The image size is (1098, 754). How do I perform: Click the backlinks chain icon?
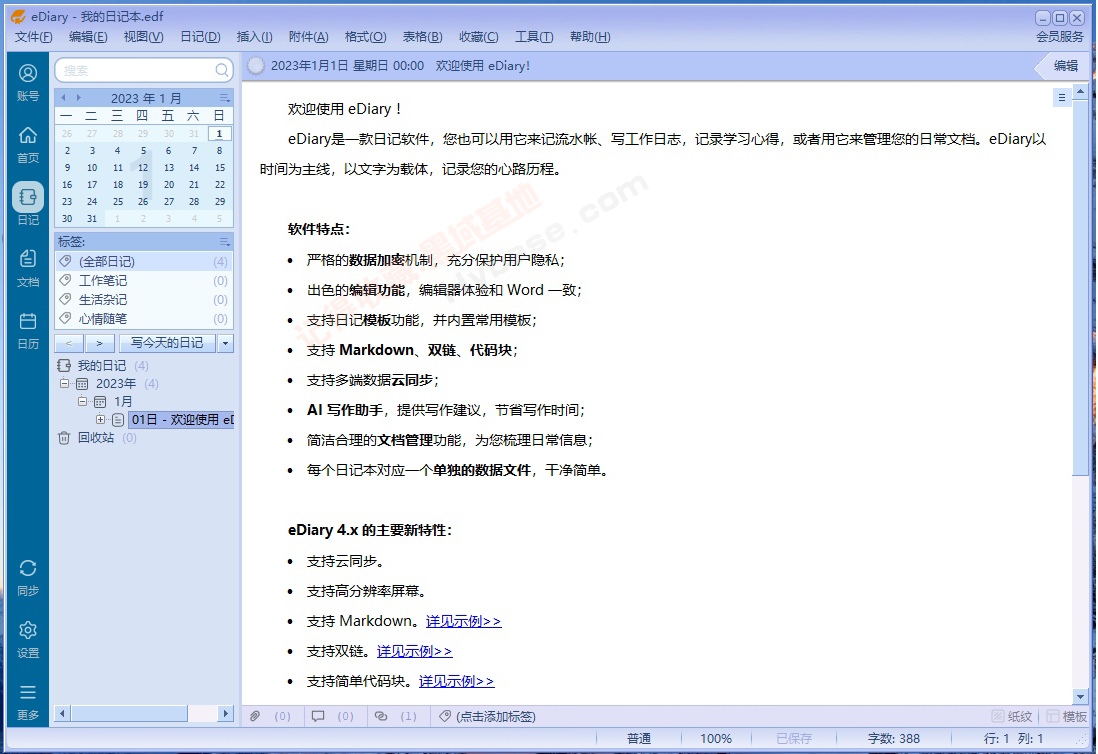point(381,716)
